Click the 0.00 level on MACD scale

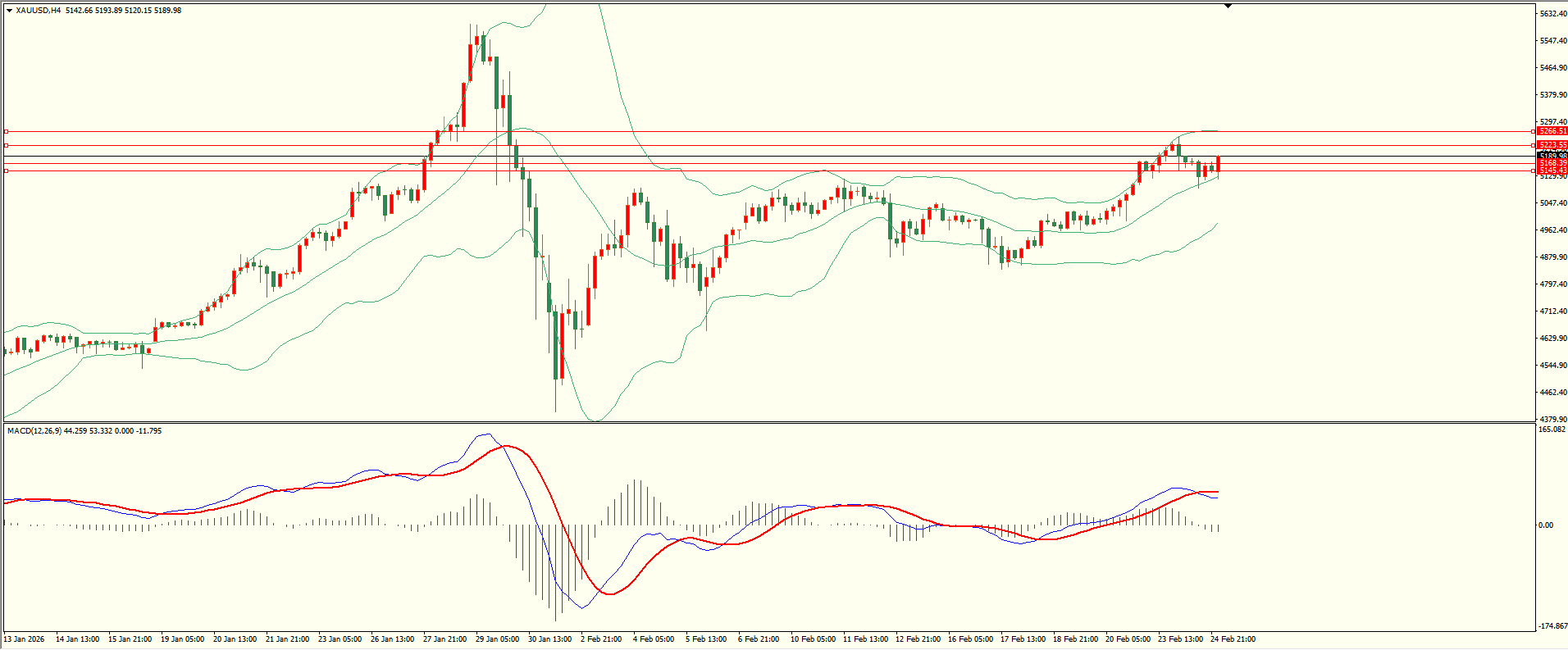[x=1545, y=525]
